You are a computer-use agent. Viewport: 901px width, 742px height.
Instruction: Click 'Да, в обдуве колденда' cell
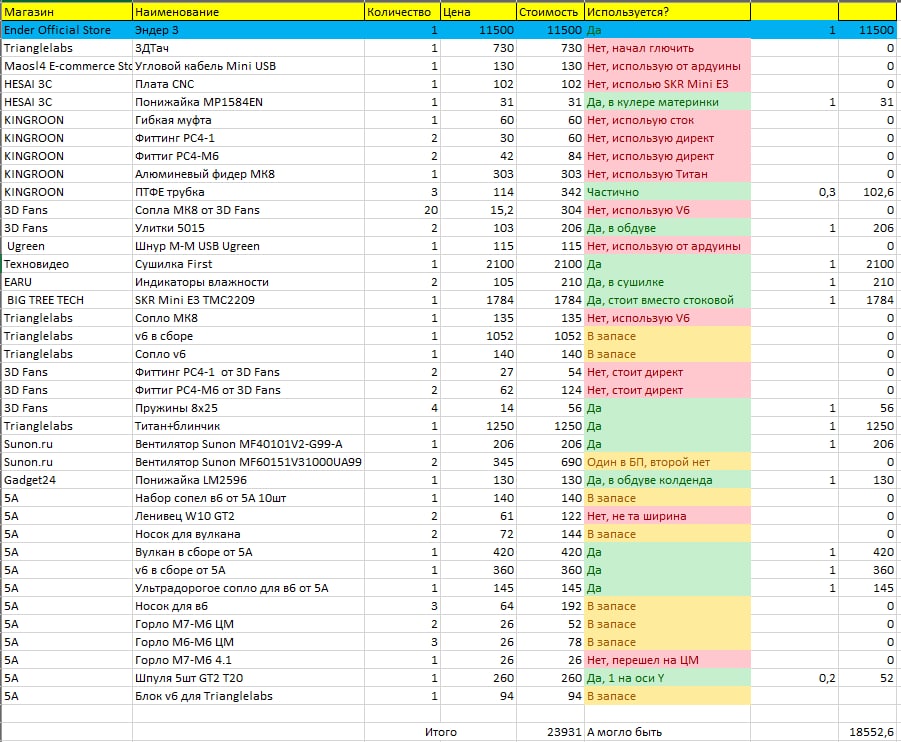pyautogui.click(x=667, y=480)
